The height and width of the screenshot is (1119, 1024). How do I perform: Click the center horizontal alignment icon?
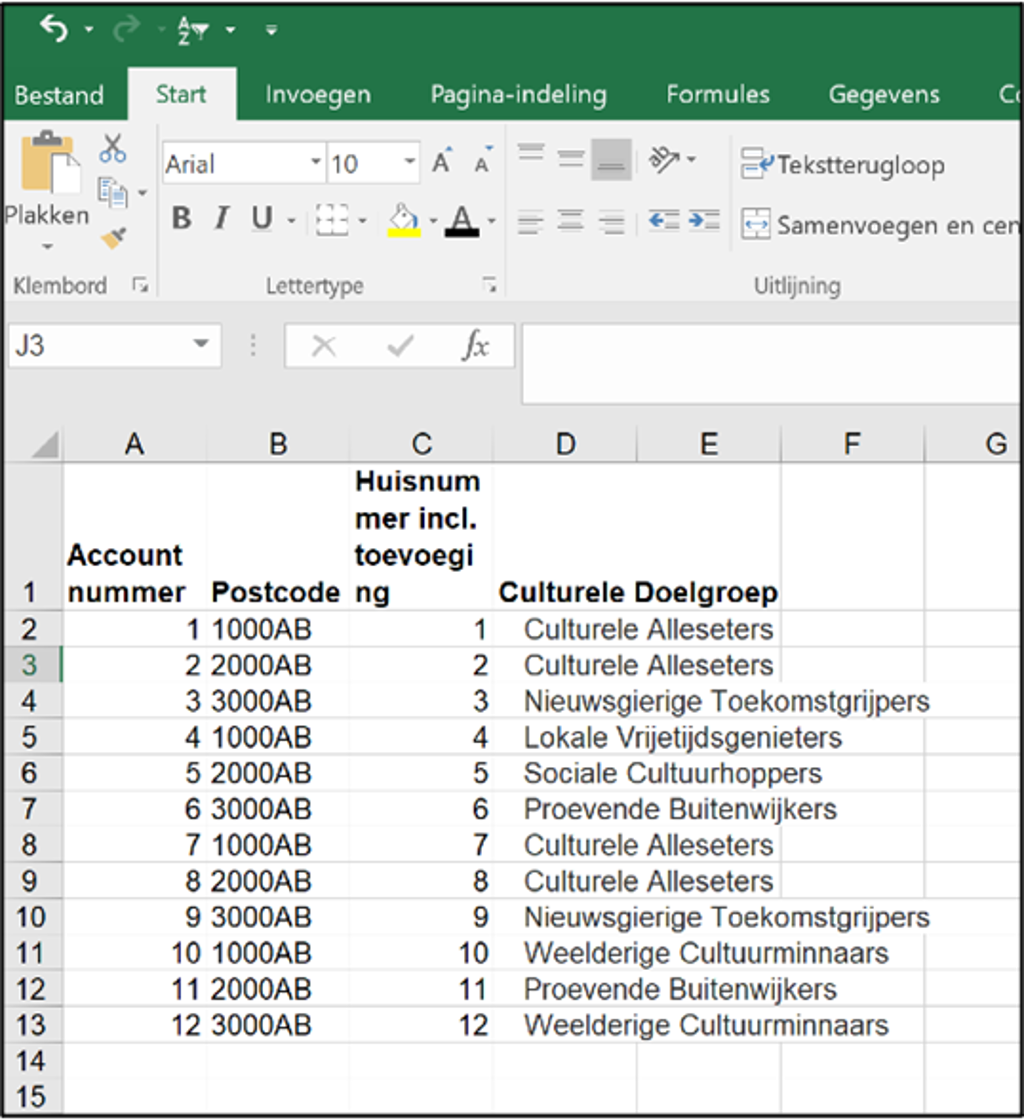pos(570,220)
